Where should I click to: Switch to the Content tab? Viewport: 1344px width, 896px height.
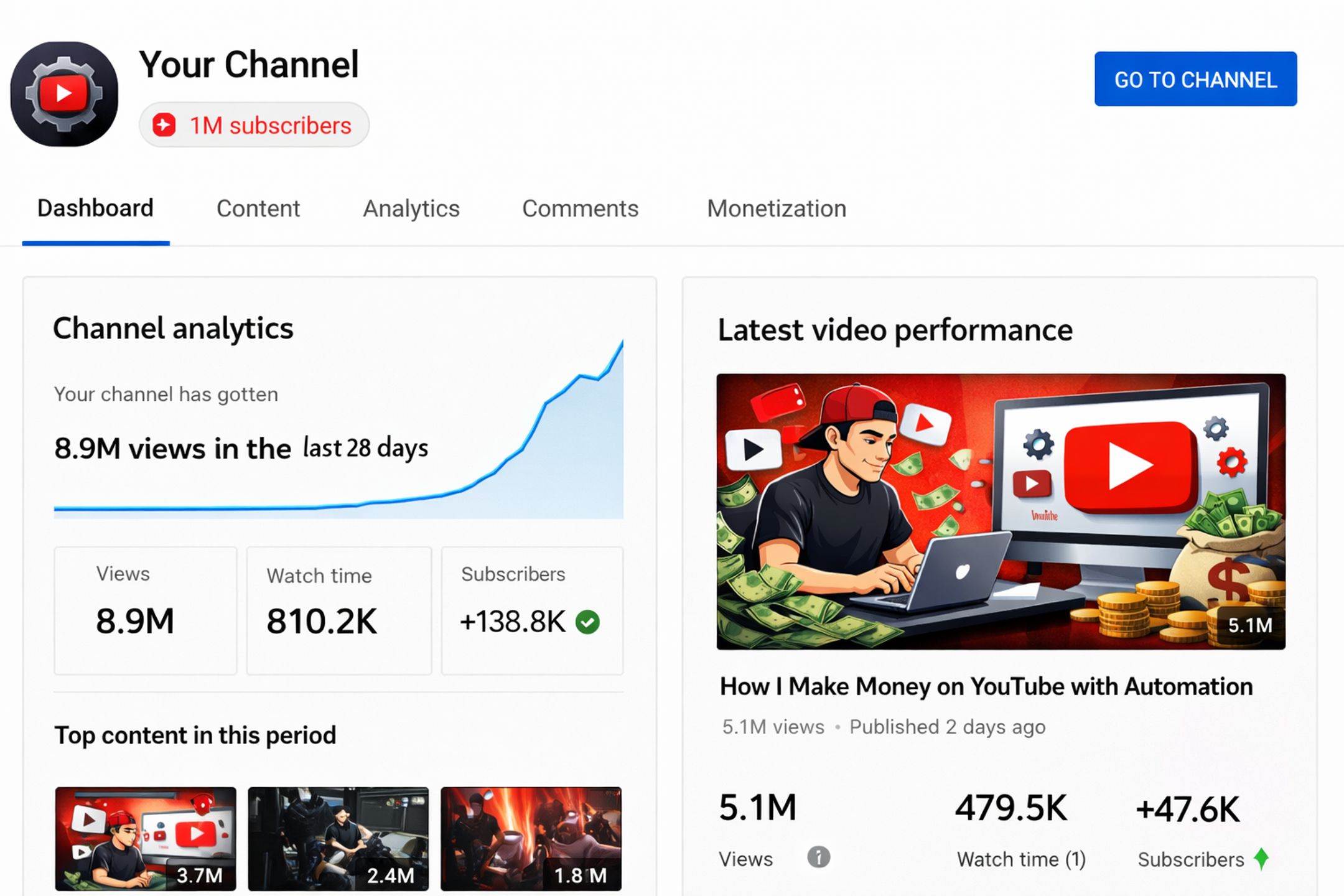pos(258,208)
